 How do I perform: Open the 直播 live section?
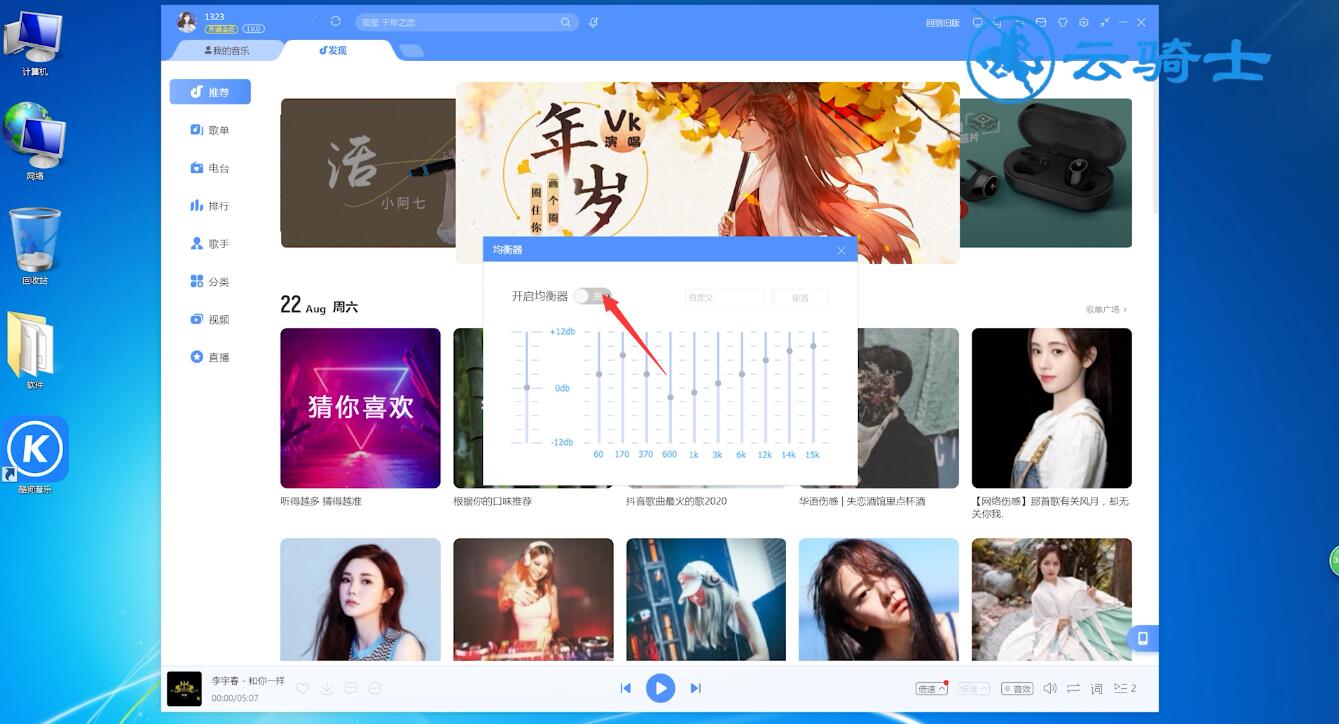pos(210,357)
